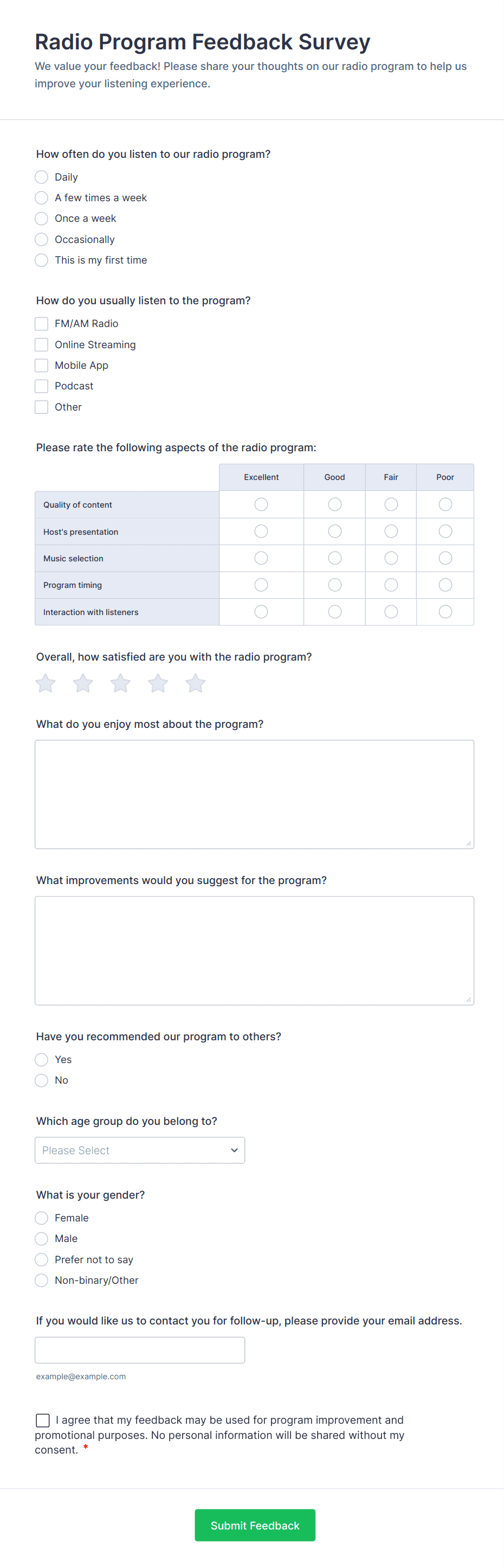Pick 'Prefer not to say' for gender
Viewport: 504px width, 1568px height.
(x=41, y=1259)
